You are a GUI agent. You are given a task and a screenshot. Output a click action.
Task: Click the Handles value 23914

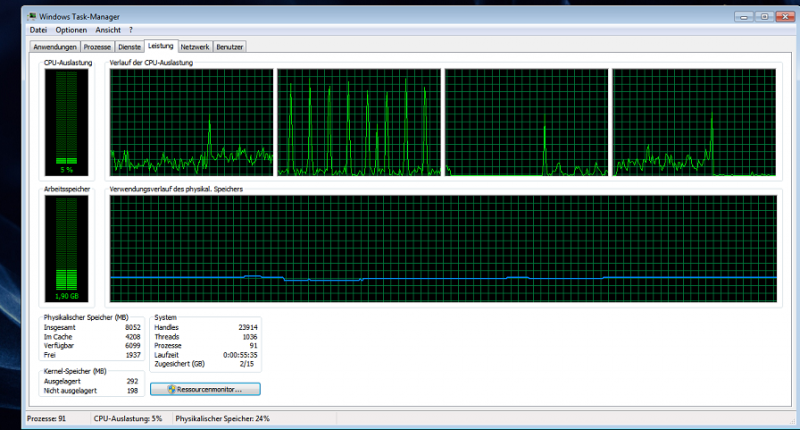(x=248, y=327)
